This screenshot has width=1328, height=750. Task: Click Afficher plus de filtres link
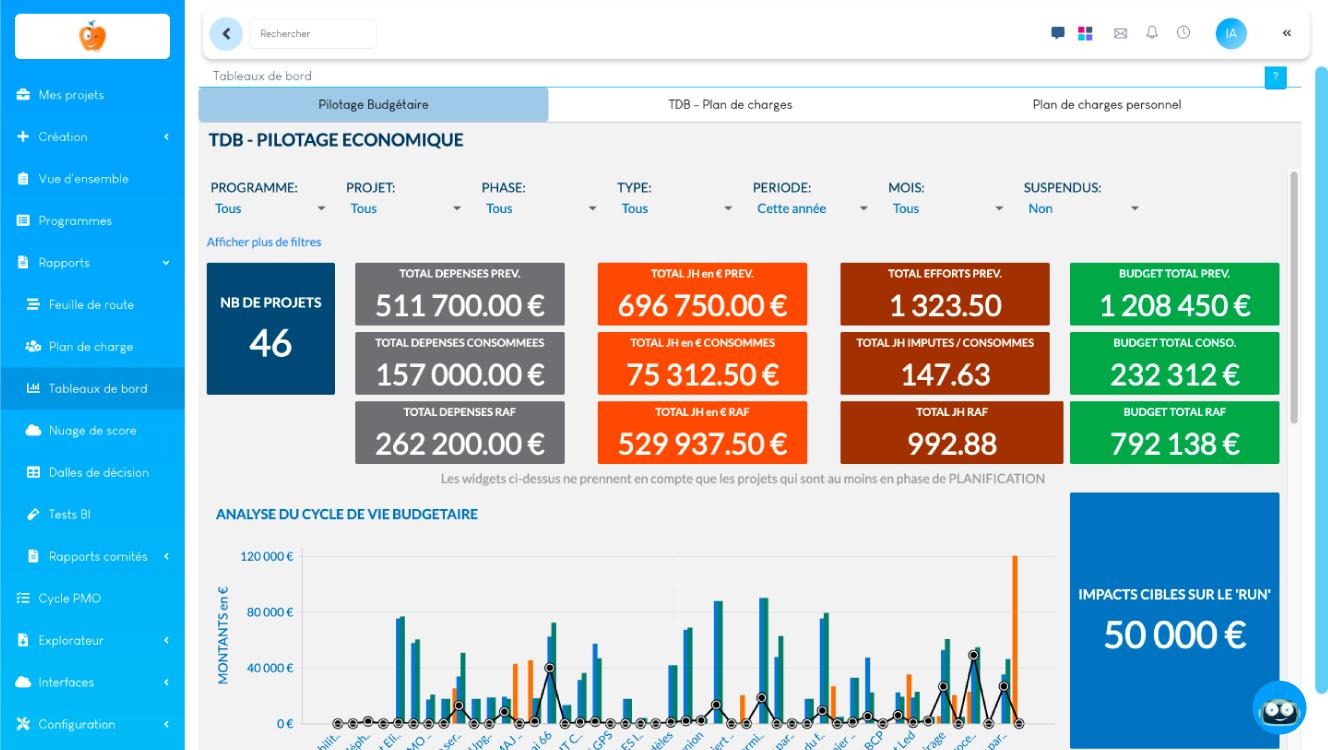(264, 242)
